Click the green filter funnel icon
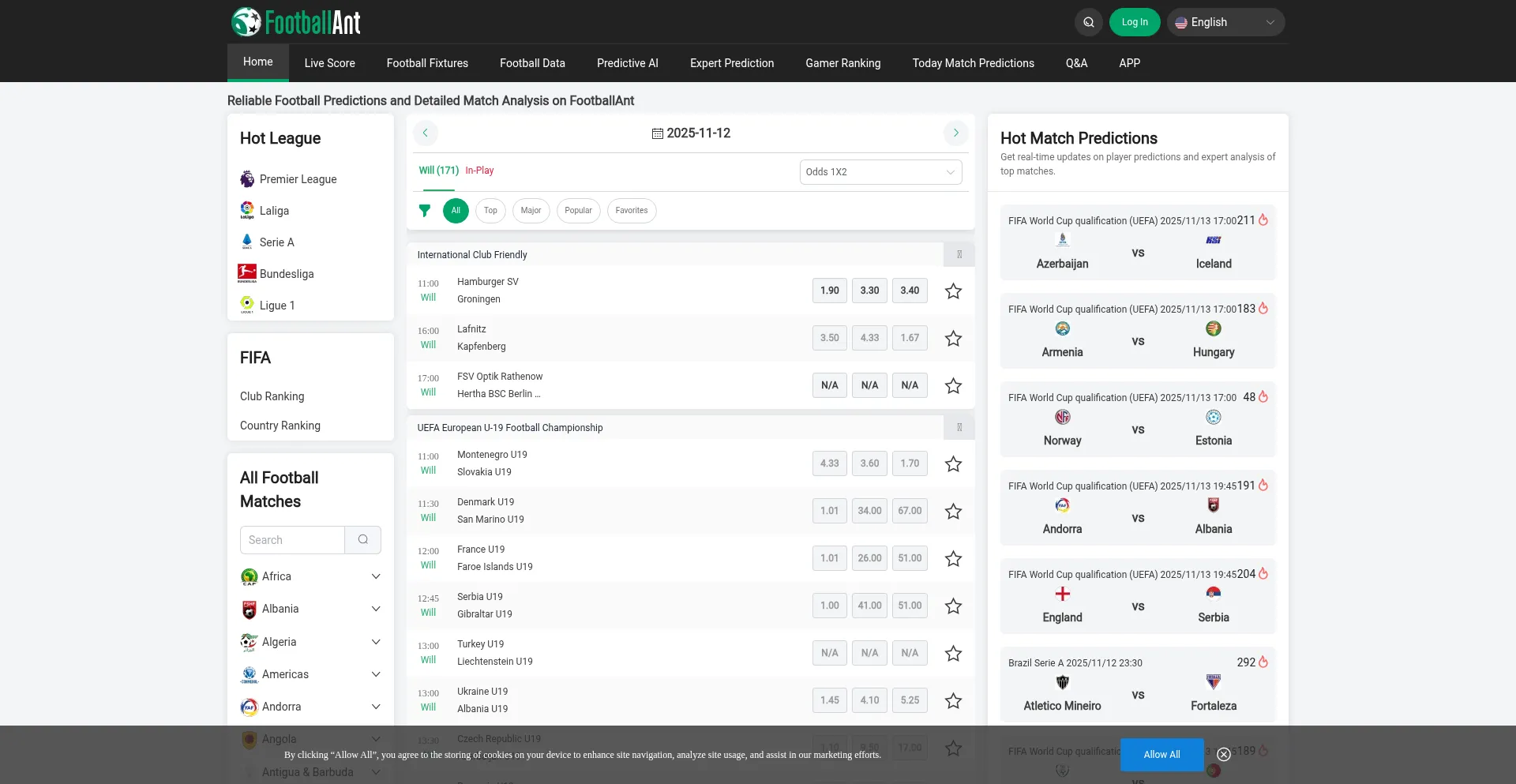The width and height of the screenshot is (1516, 784). click(x=425, y=211)
